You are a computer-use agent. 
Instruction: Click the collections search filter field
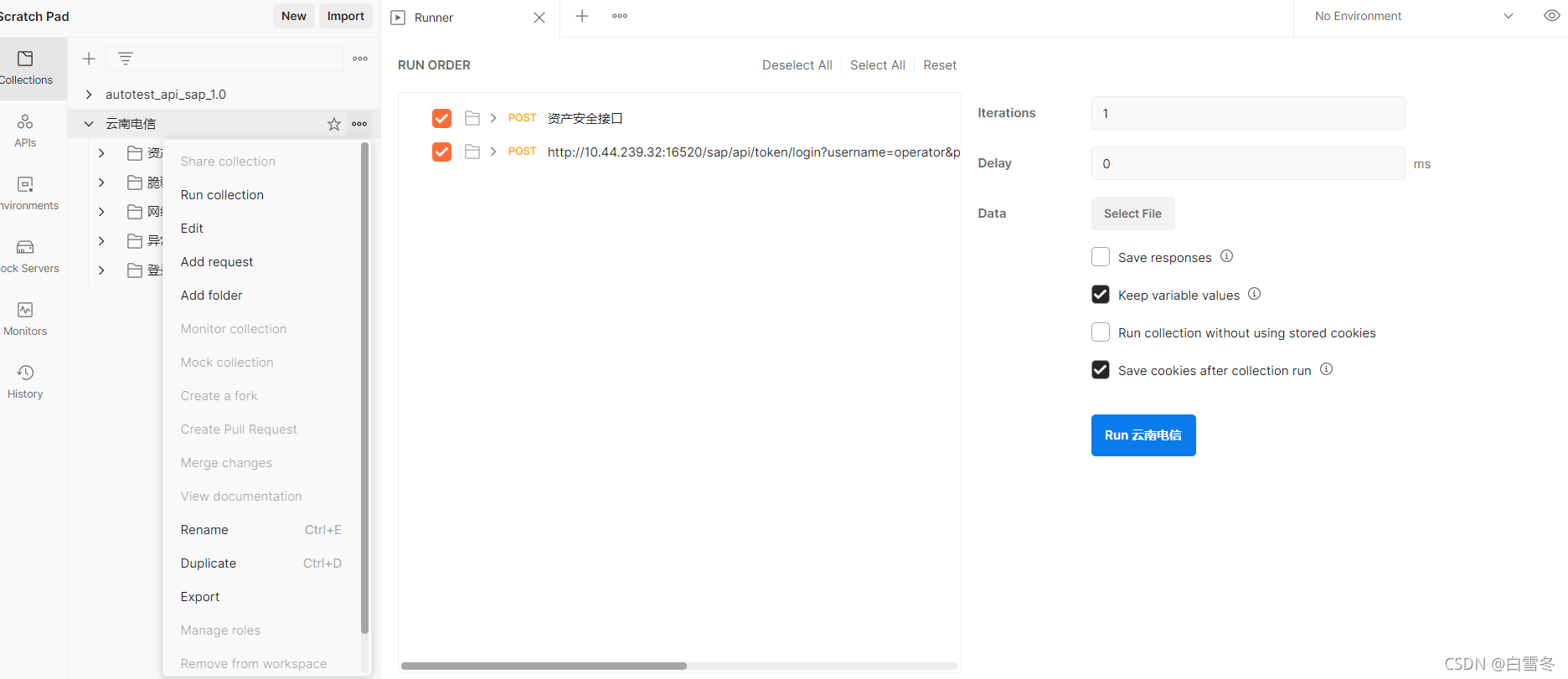tap(224, 59)
